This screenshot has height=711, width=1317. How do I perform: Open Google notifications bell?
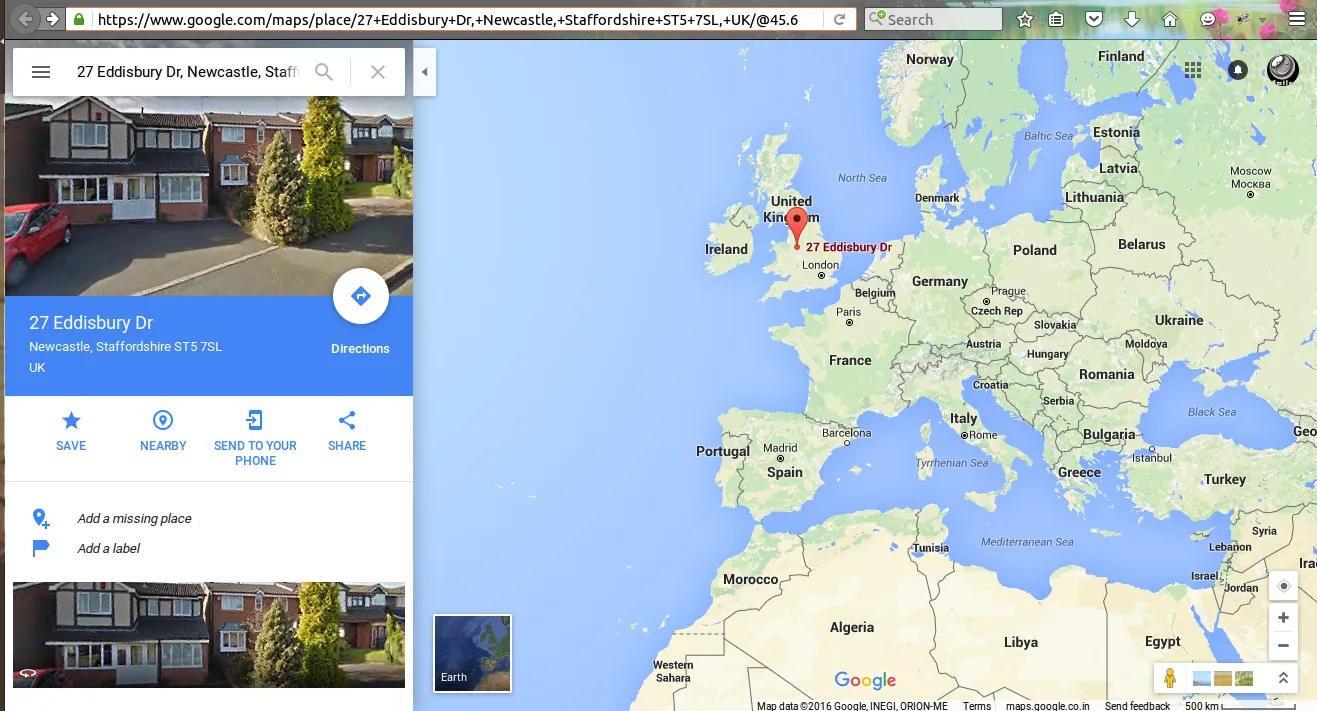[1238, 70]
